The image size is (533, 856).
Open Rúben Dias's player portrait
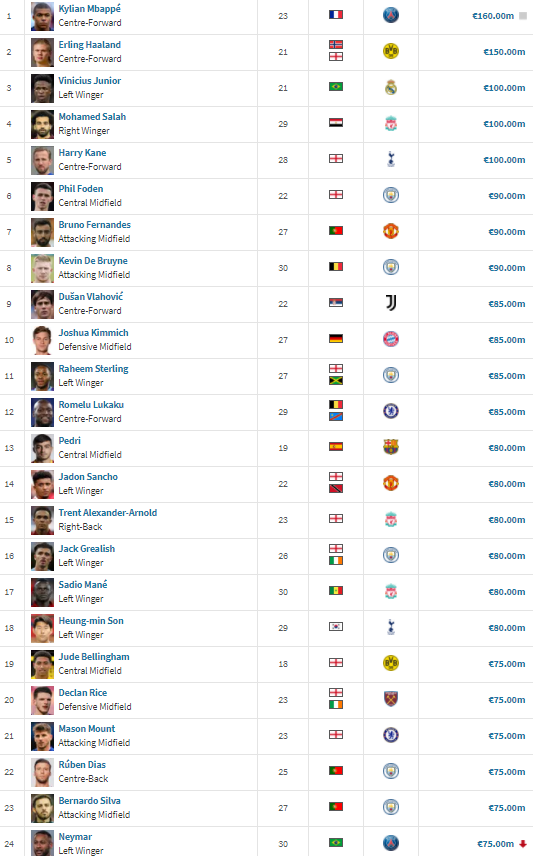42,772
